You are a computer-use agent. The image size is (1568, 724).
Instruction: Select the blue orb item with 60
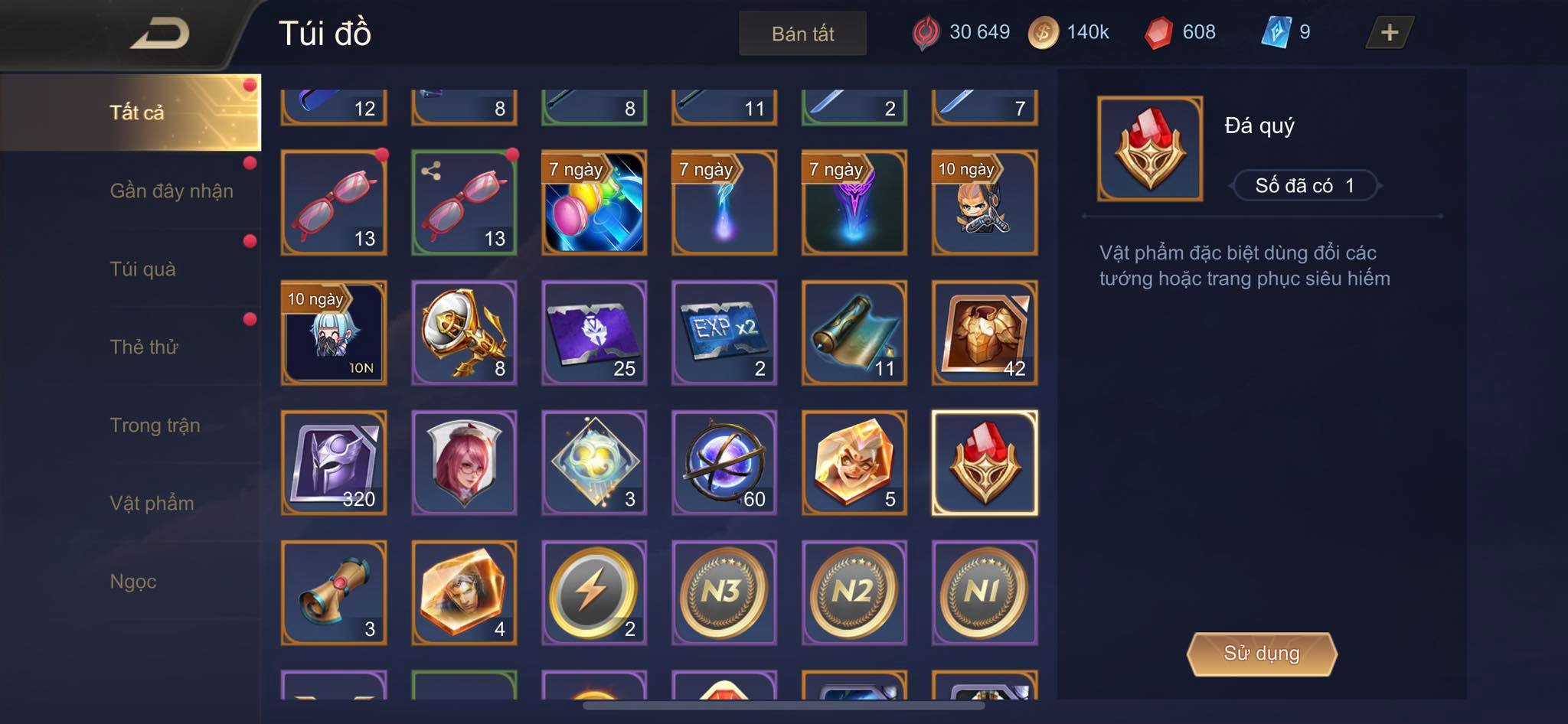click(724, 462)
